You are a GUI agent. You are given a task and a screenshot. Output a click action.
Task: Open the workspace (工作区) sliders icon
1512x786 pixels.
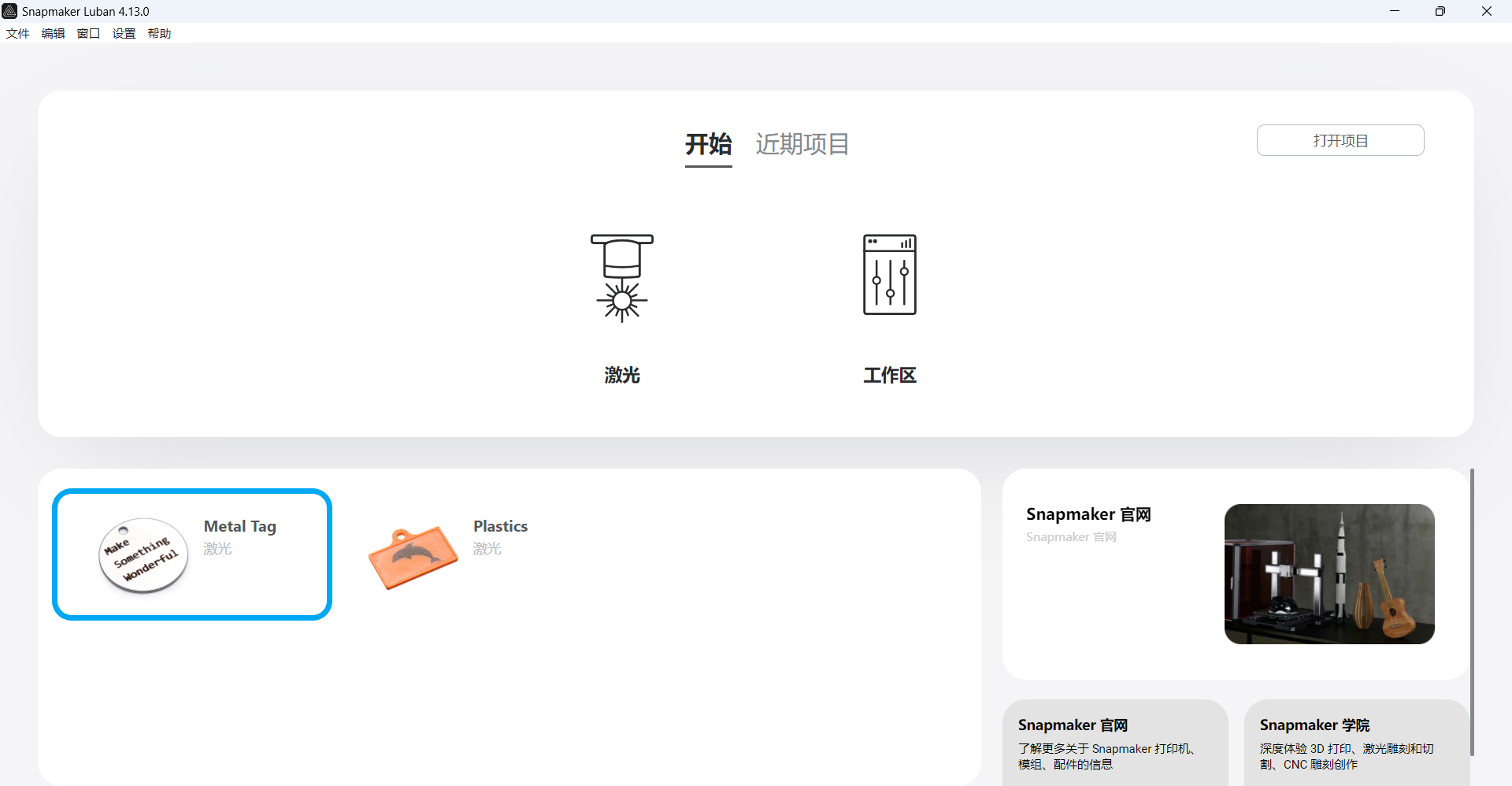[x=890, y=275]
